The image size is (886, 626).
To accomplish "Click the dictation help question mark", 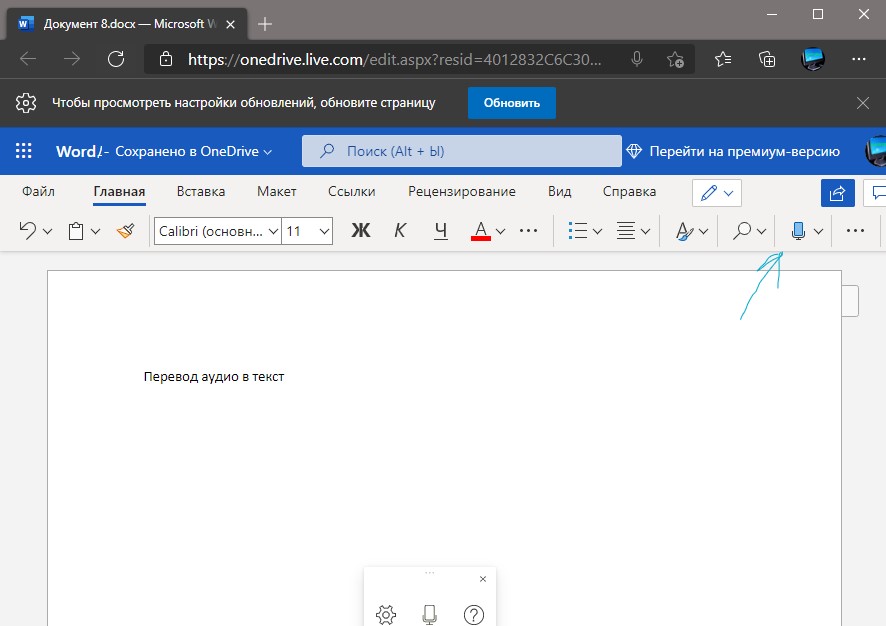I will pos(474,614).
